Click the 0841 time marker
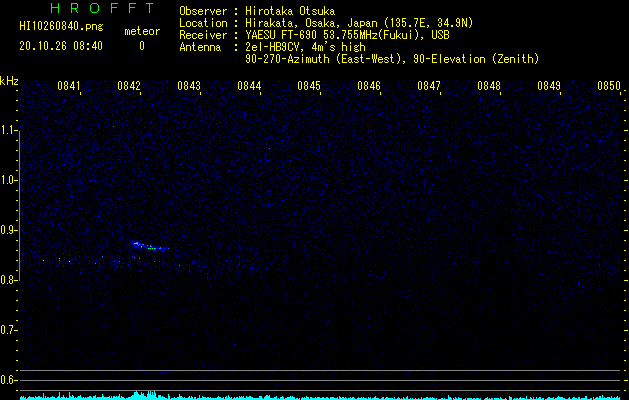The width and height of the screenshot is (629, 400). click(x=69, y=86)
